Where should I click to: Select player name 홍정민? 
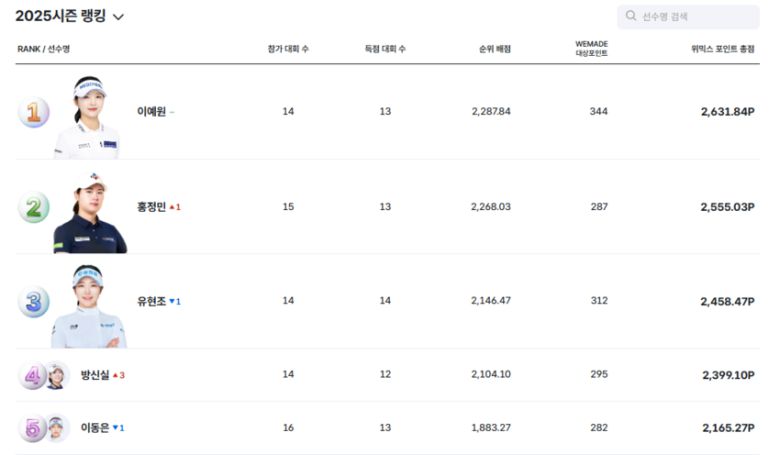150,207
